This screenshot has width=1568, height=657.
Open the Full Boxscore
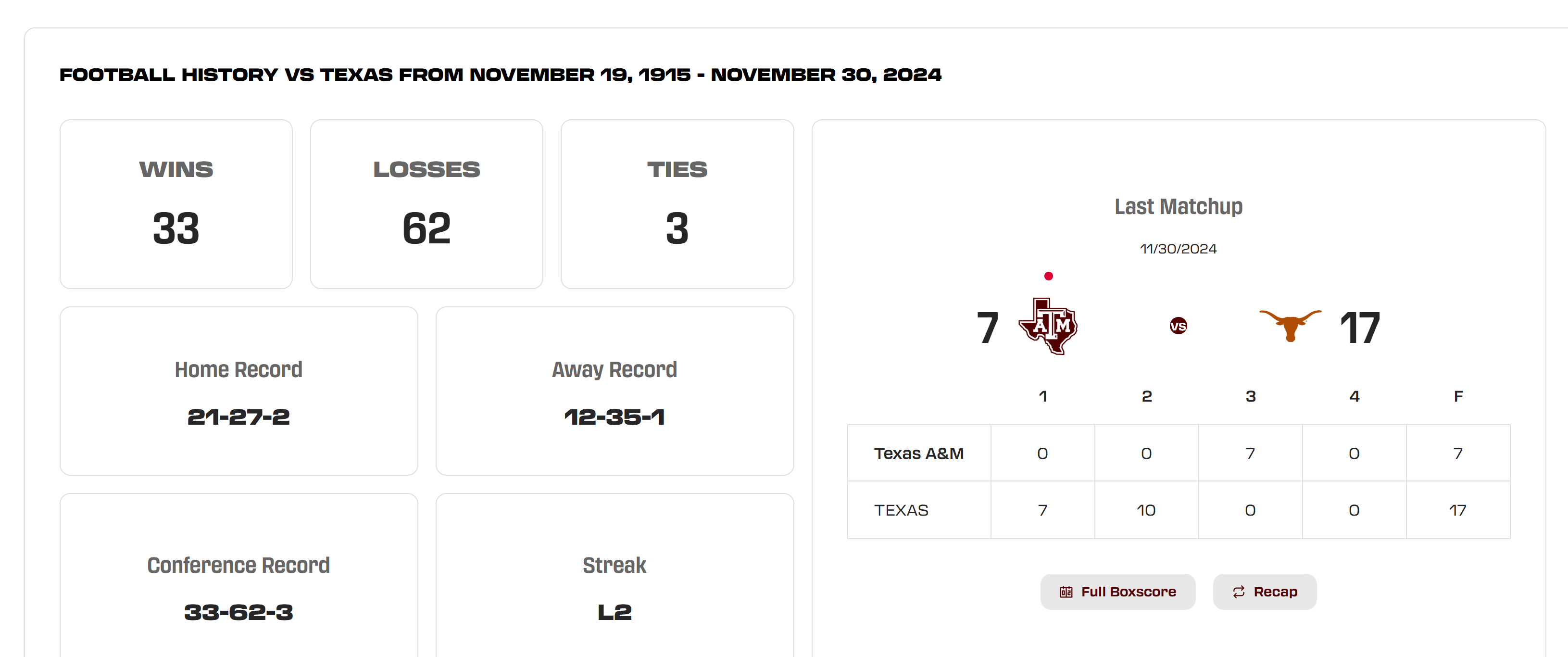(x=1117, y=592)
